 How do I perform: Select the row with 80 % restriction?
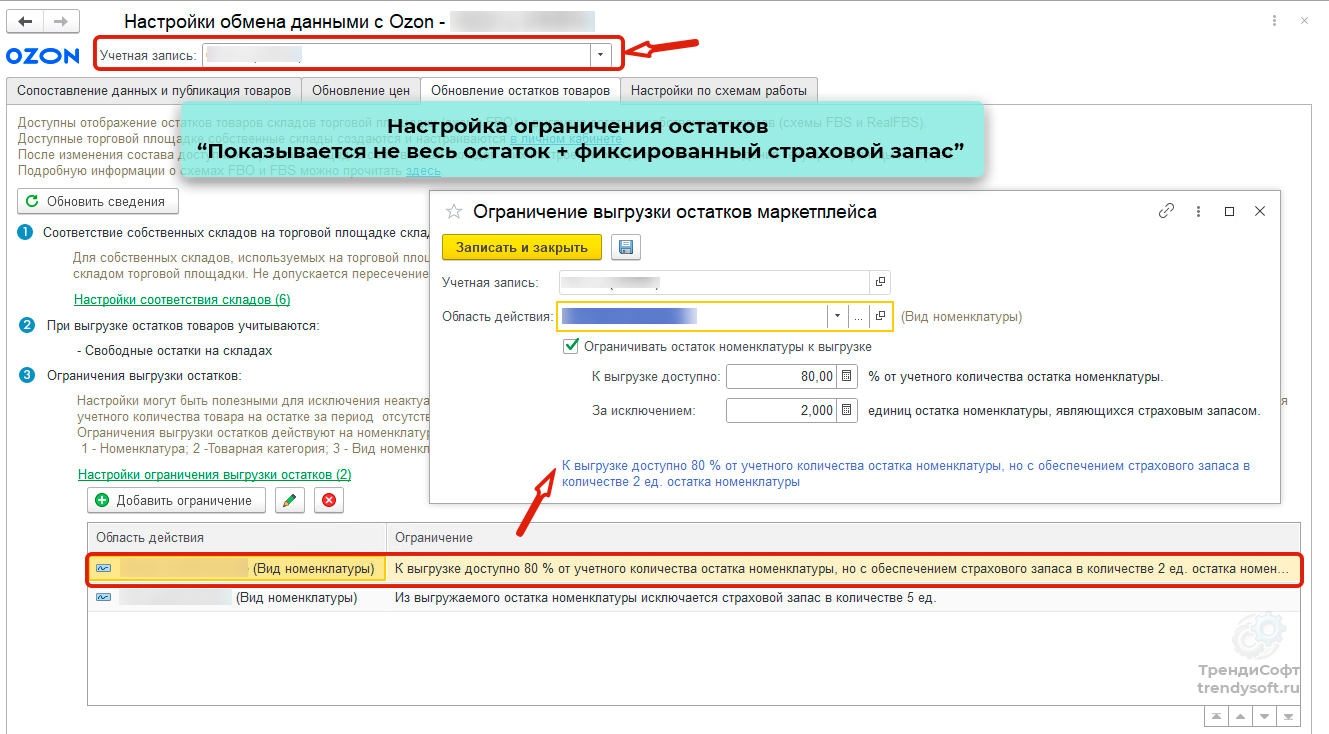point(695,568)
